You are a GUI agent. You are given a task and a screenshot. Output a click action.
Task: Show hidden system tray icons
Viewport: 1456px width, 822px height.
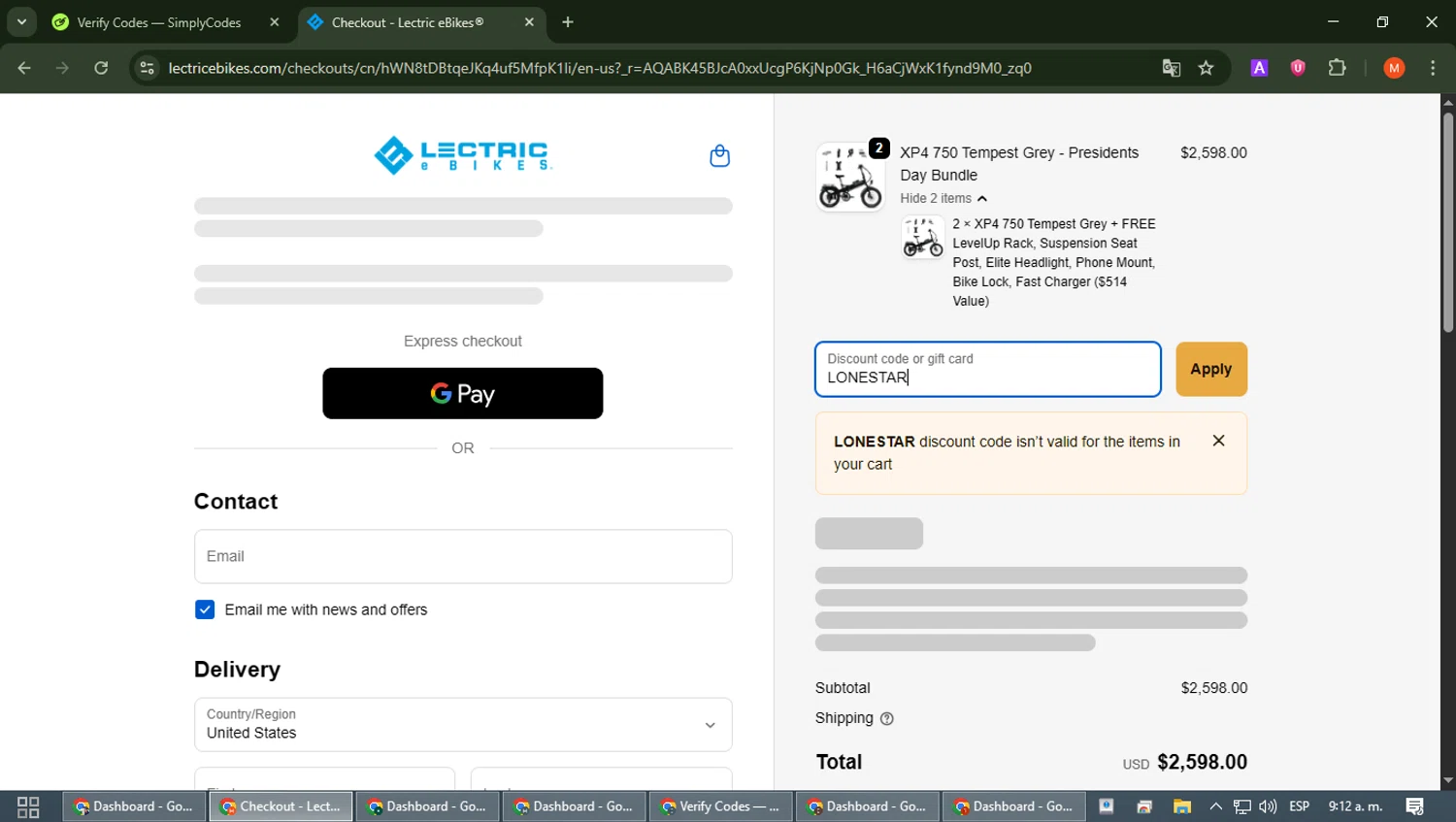coord(1215,806)
